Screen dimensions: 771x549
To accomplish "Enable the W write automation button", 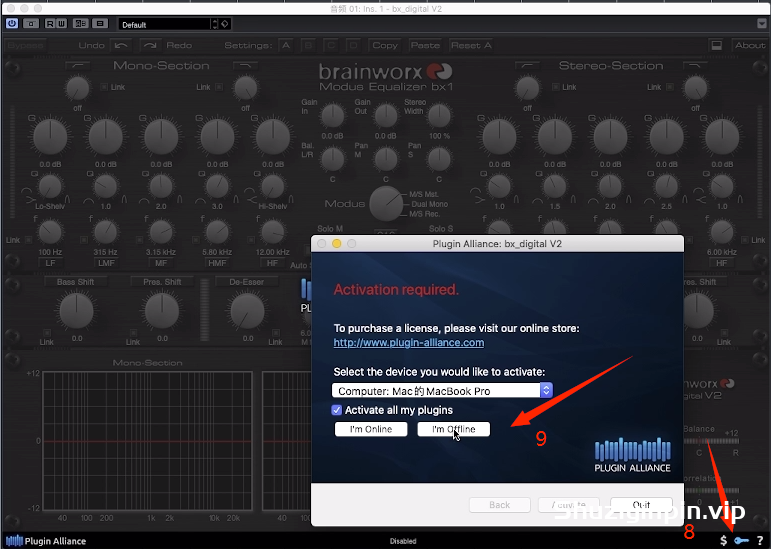I will click(x=61, y=24).
